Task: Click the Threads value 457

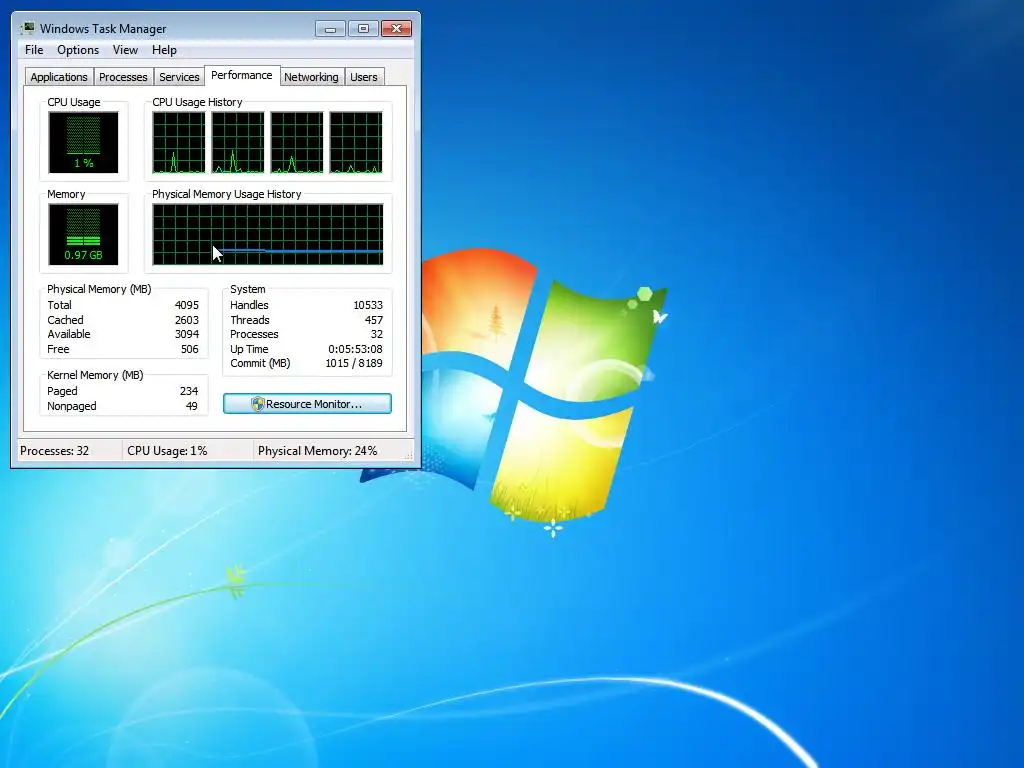Action: pos(374,320)
